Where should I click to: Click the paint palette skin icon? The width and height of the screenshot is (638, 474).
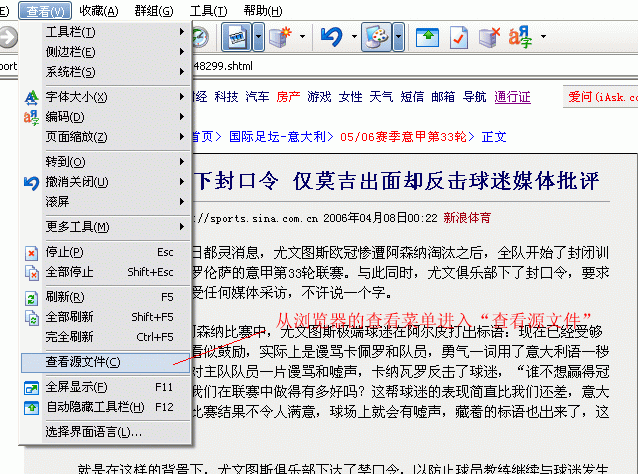pos(376,38)
